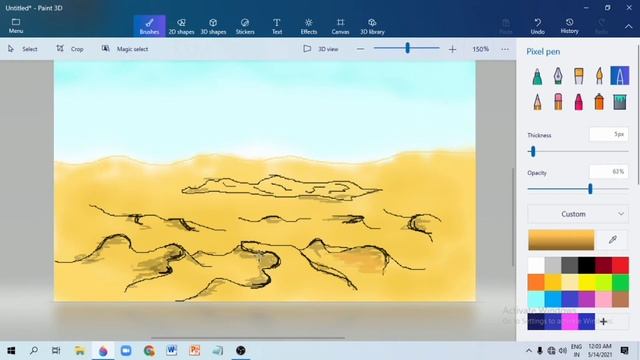640x360 pixels.
Task: Select the Calligraphy pen brush
Action: 558,76
